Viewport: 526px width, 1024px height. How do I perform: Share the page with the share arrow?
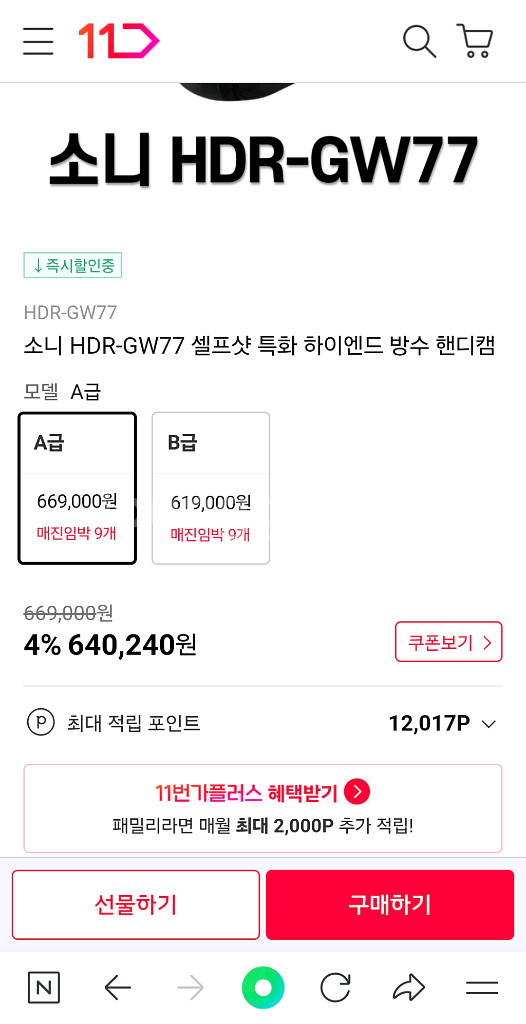[408, 988]
